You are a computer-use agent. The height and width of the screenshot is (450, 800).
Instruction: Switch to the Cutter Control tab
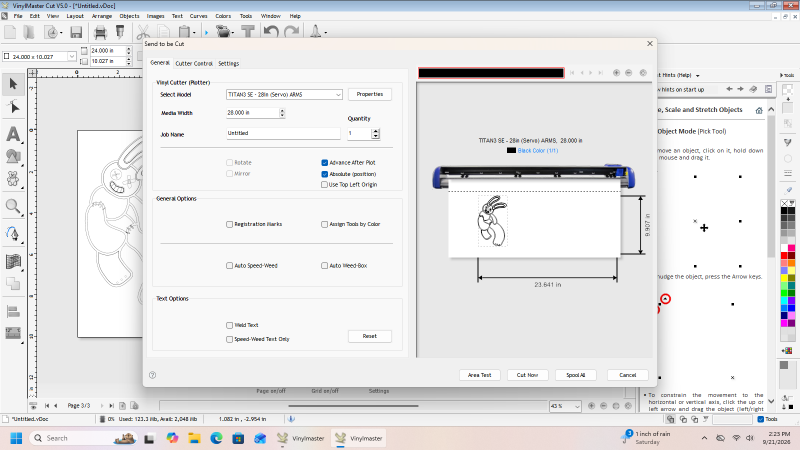[x=194, y=64]
